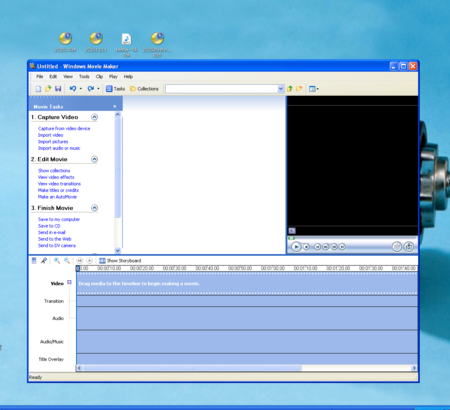Open the Clip menu
Screen dimensions: 450x410
[99, 76]
